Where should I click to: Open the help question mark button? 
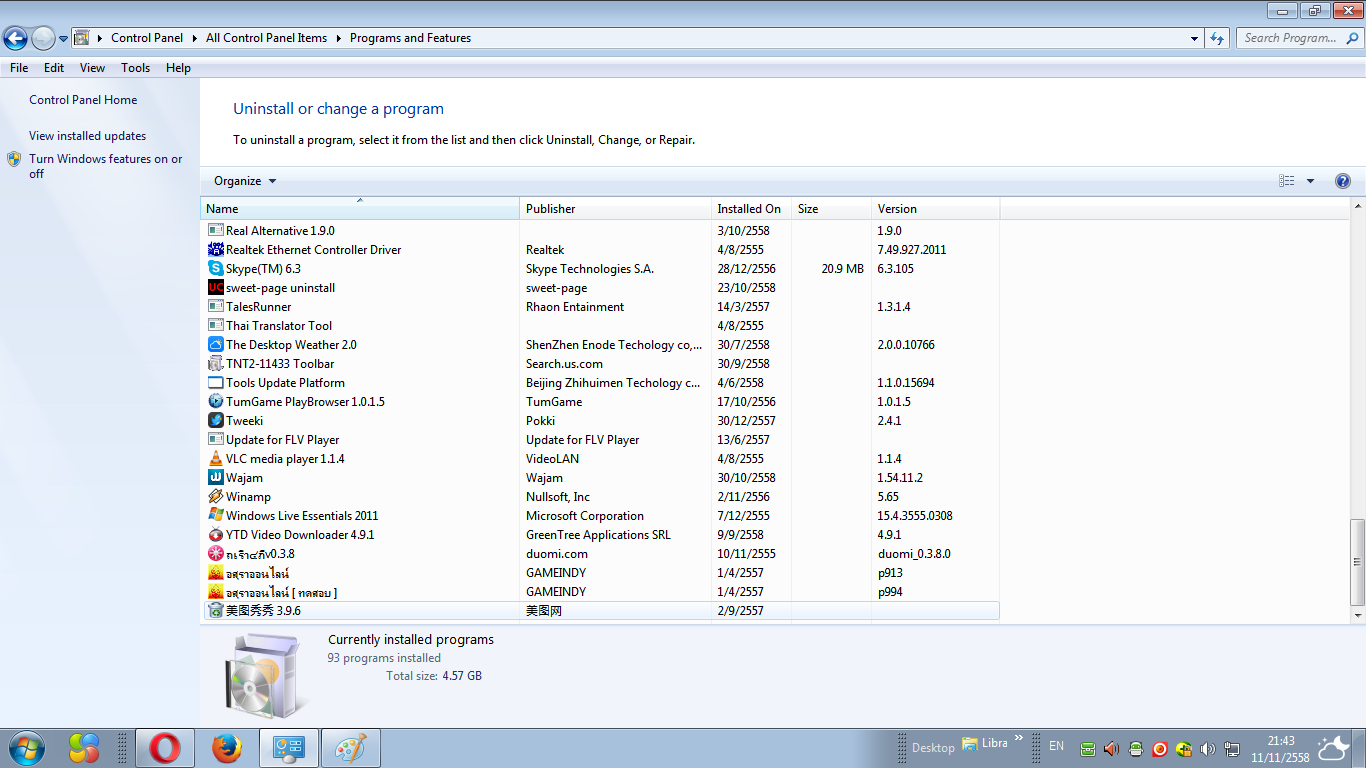[1343, 181]
